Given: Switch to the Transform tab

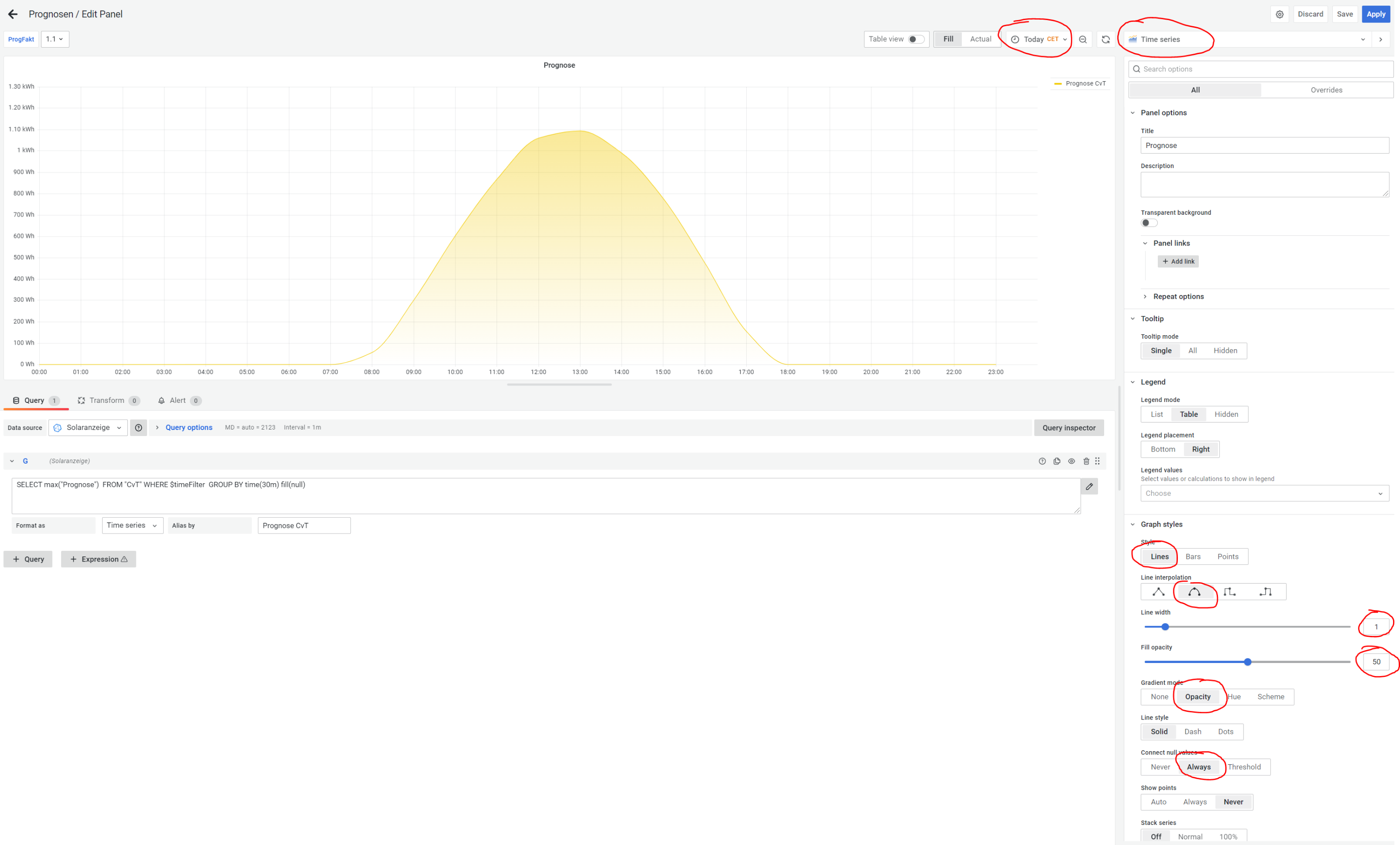Looking at the screenshot, I should coord(107,400).
